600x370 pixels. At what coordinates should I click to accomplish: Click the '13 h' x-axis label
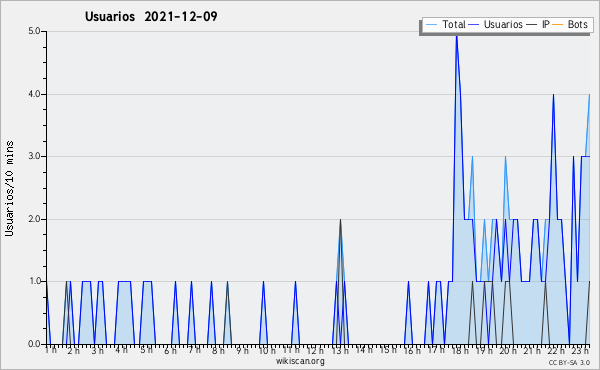(340, 351)
